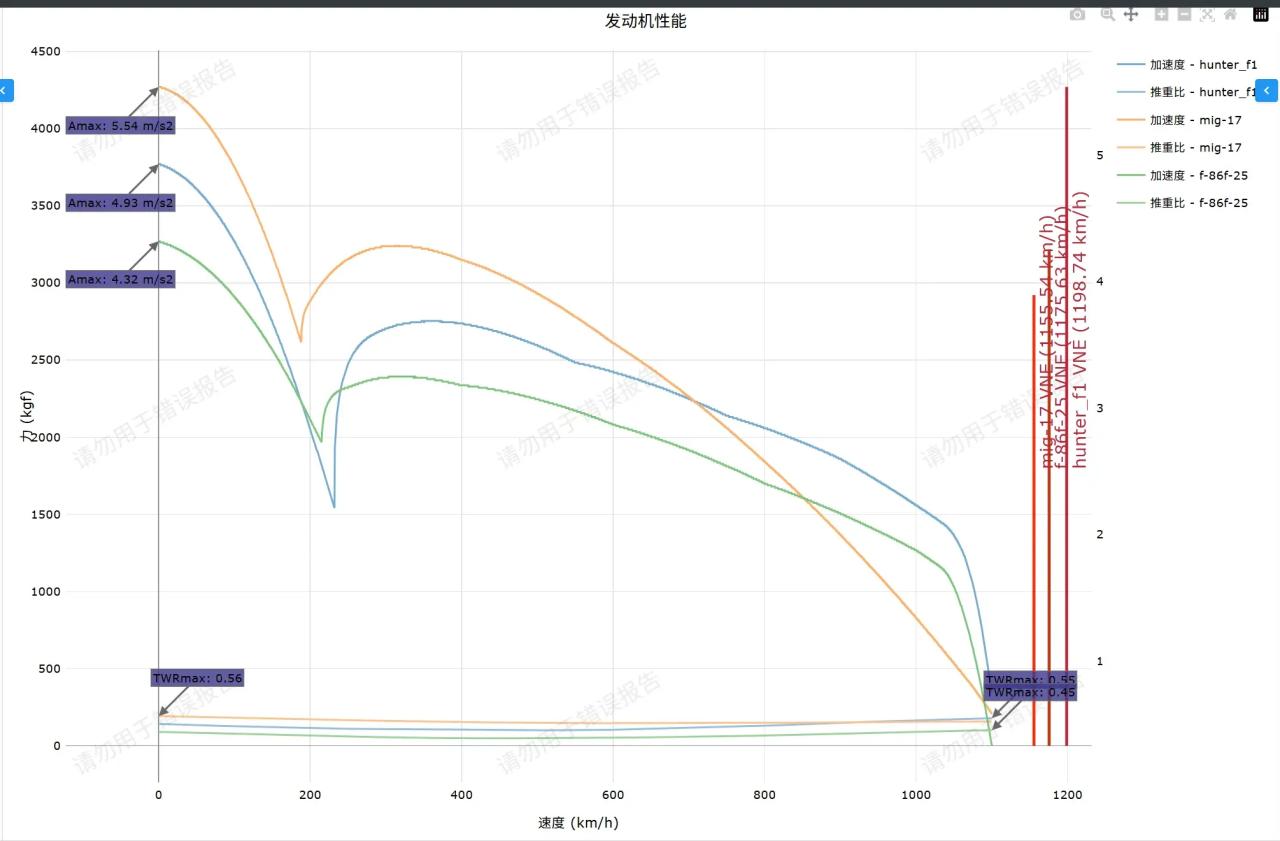Click the Zoom in plus icon
Image resolution: width=1280 pixels, height=841 pixels.
(x=1161, y=14)
